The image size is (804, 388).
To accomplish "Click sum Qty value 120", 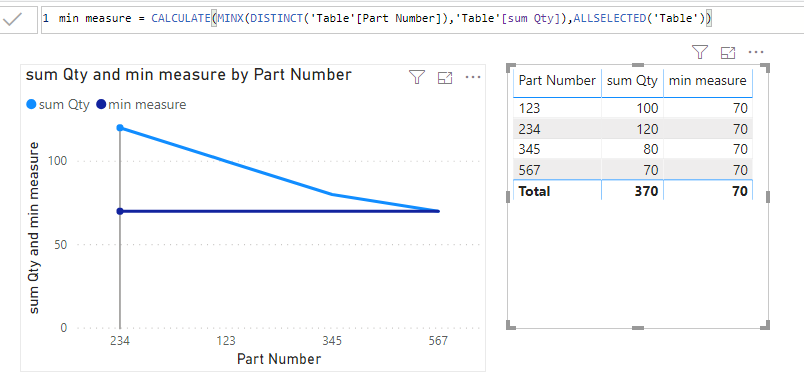I will 646,129.
